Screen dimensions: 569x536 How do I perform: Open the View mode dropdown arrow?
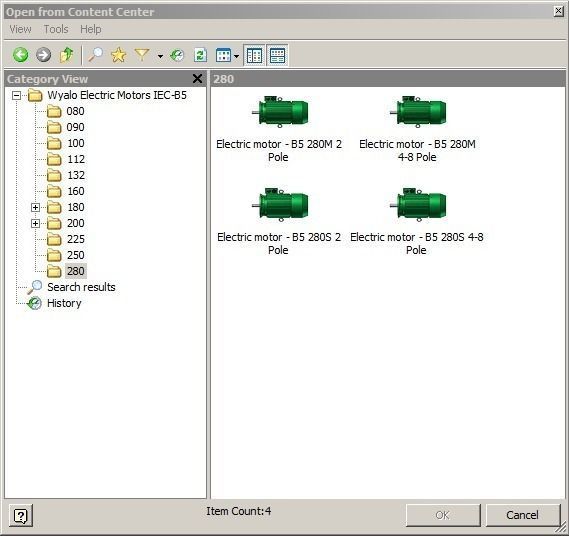click(236, 56)
